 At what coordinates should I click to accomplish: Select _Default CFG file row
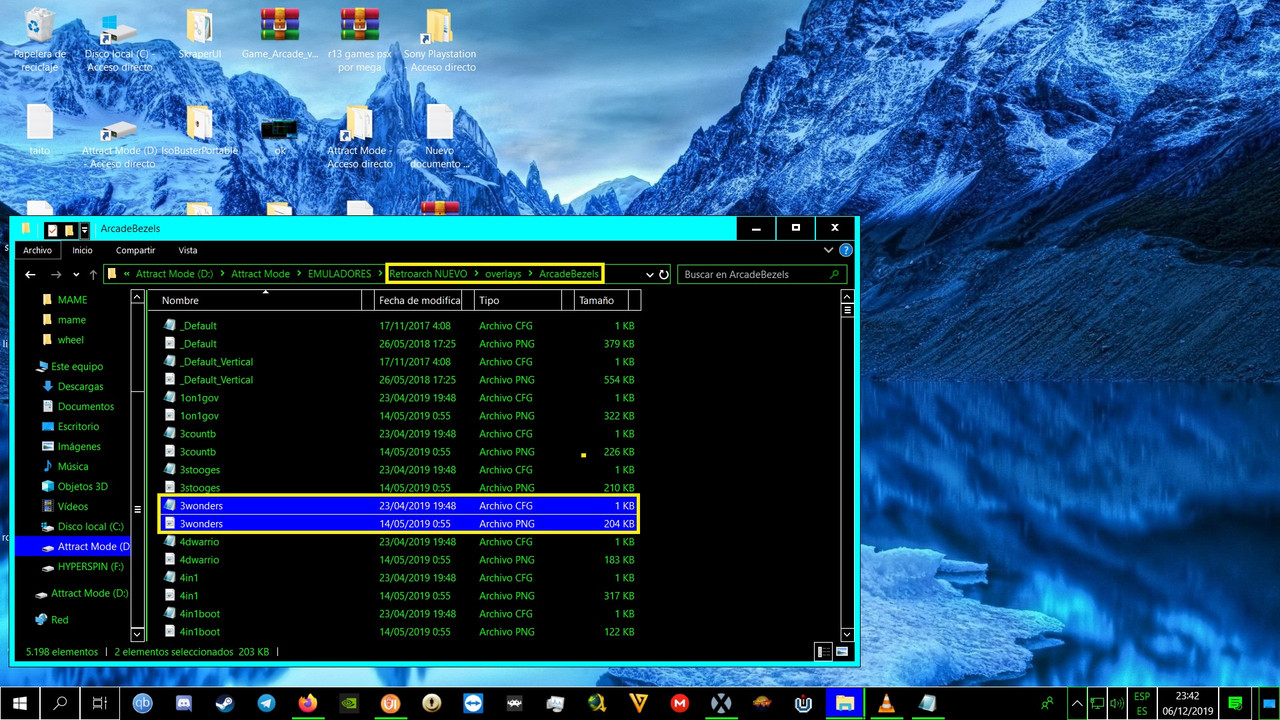400,326
